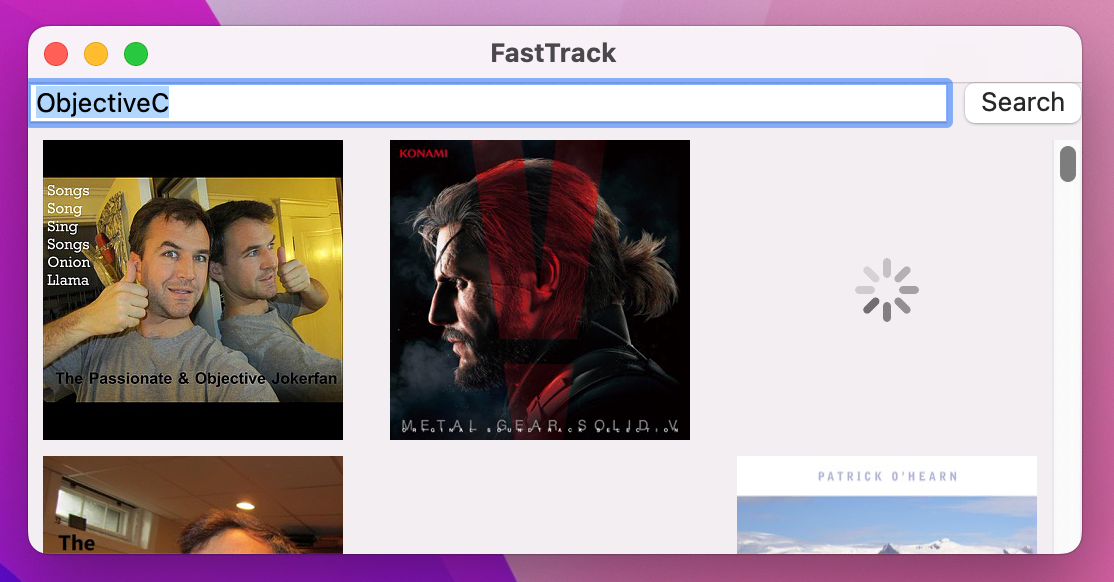Click the highlighted "ObjectiveC" search text
1114x582 pixels.
click(x=103, y=102)
